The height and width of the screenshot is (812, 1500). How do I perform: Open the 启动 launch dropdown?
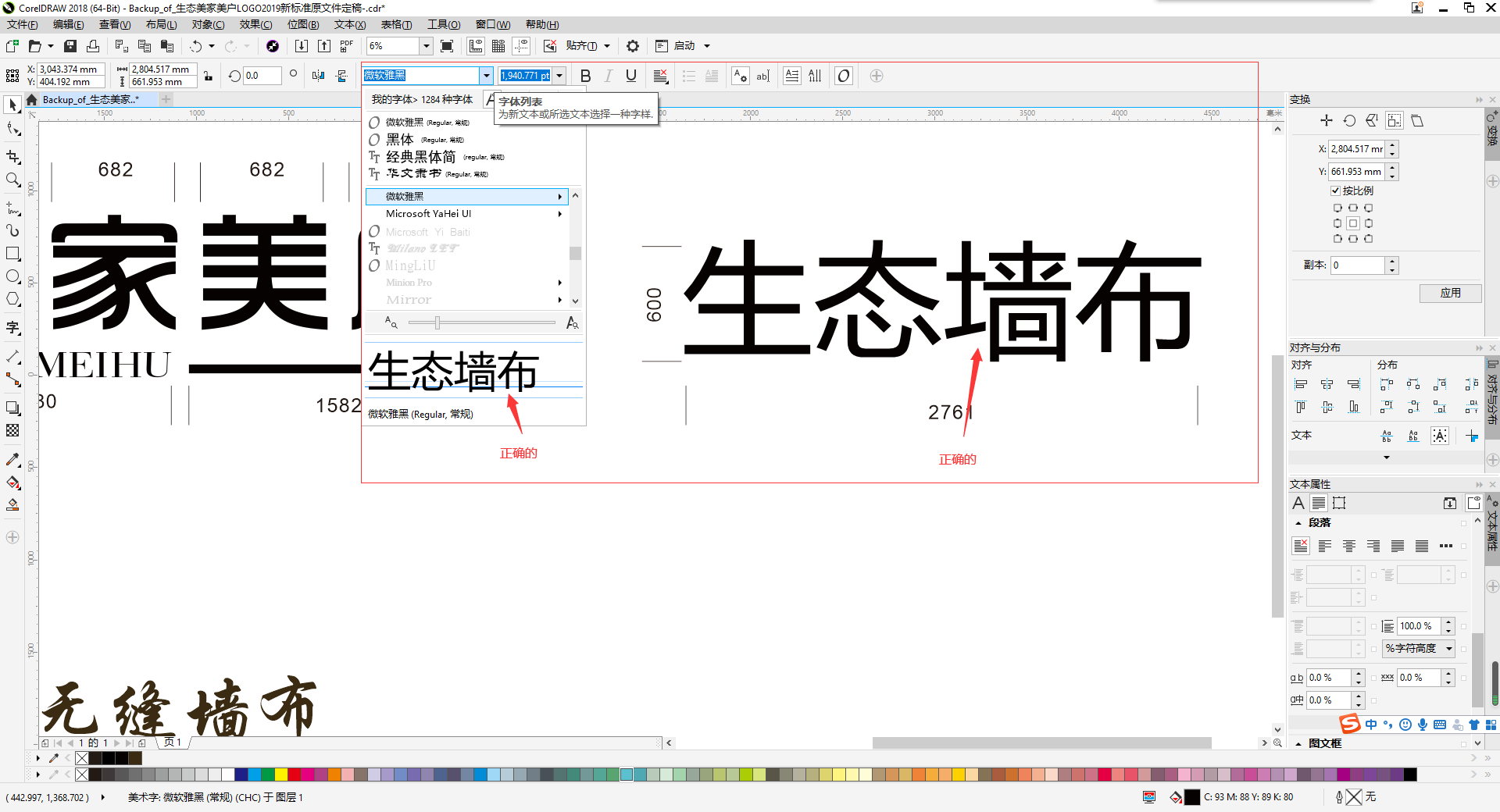point(707,46)
